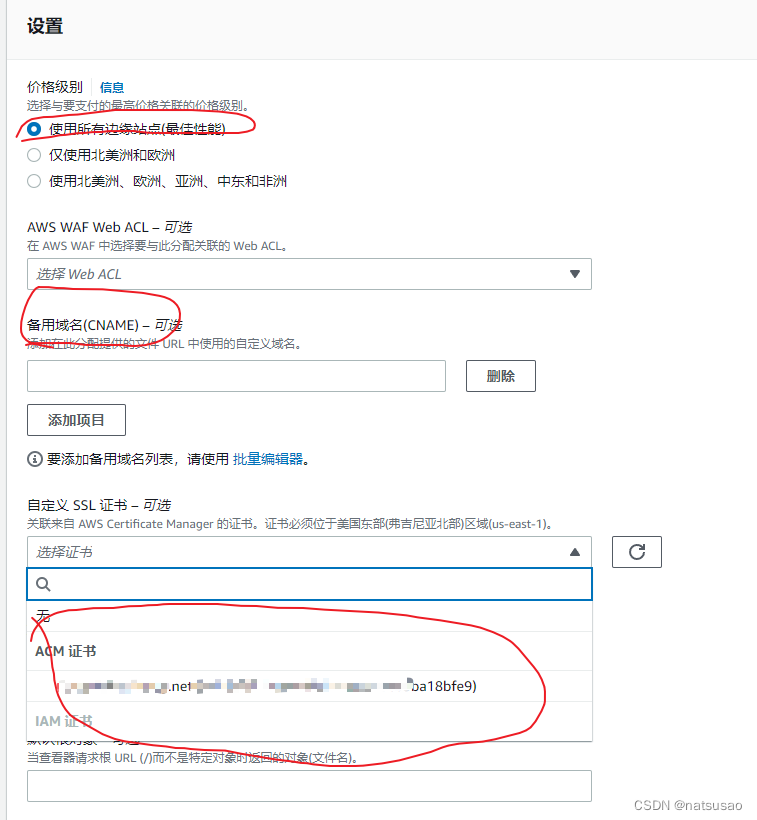The image size is (757, 820).
Task: Select the 无 option in certificate list
Action: tap(309, 616)
